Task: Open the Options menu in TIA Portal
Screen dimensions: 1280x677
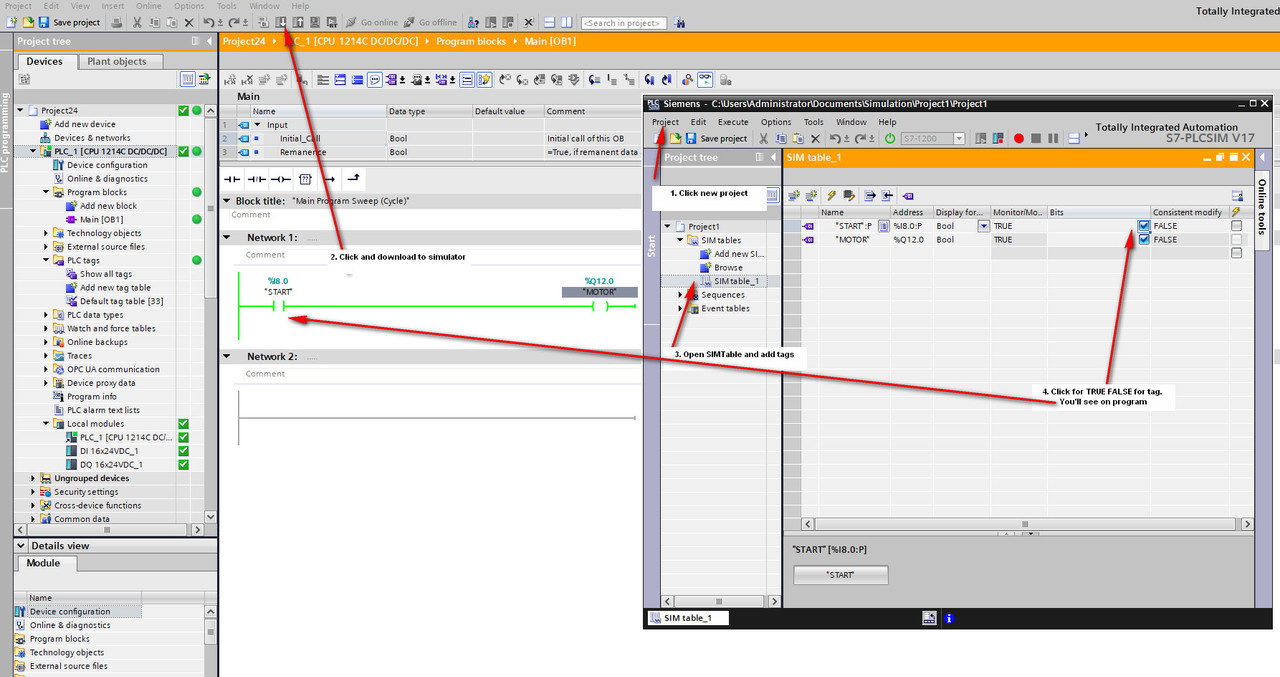Action: (189, 6)
